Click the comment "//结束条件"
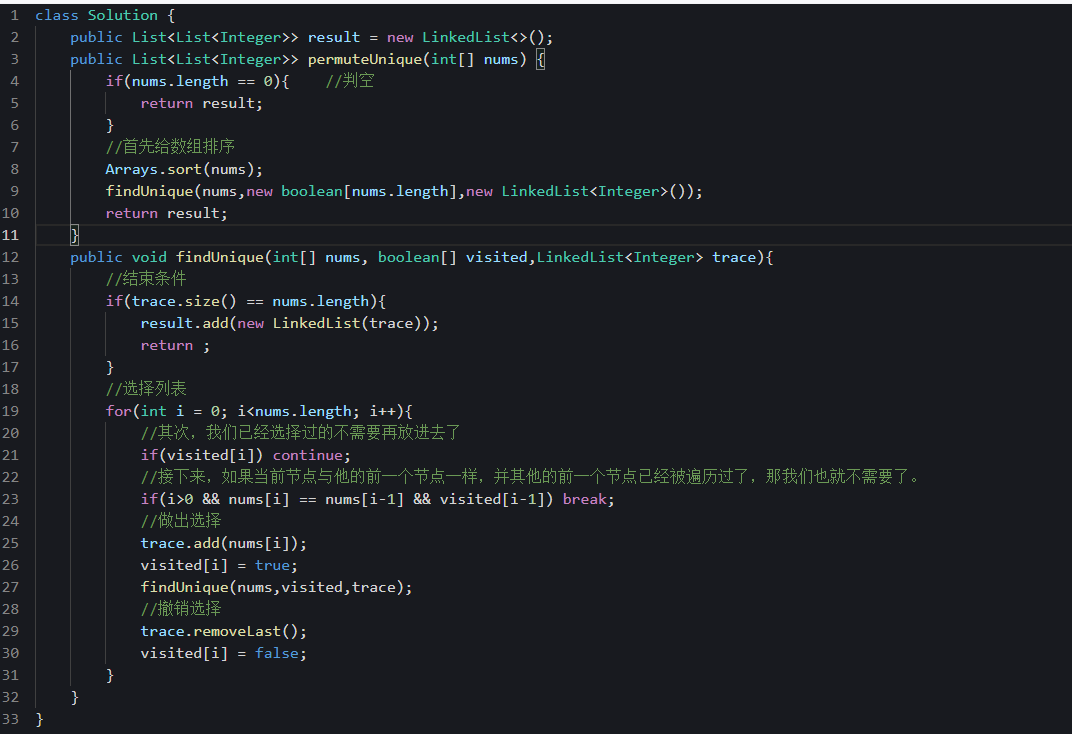 pyautogui.click(x=146, y=279)
